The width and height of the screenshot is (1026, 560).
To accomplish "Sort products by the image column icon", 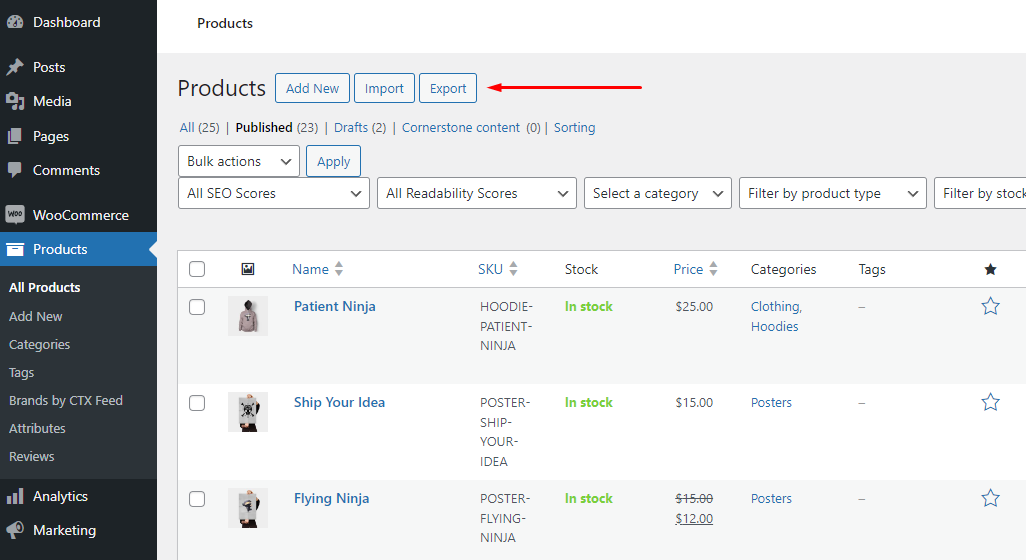I will click(x=248, y=269).
